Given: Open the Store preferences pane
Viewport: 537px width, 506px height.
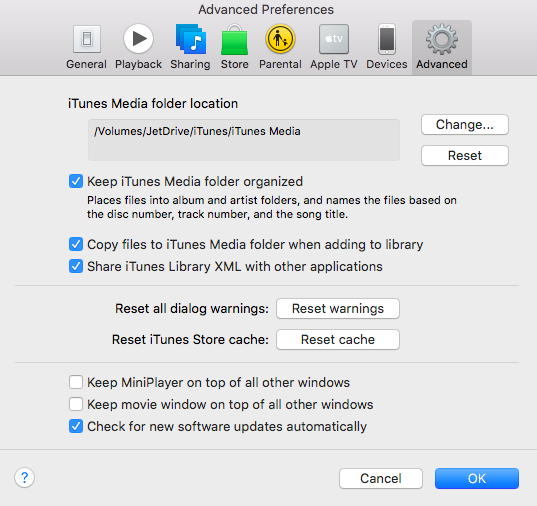Looking at the screenshot, I should (235, 47).
